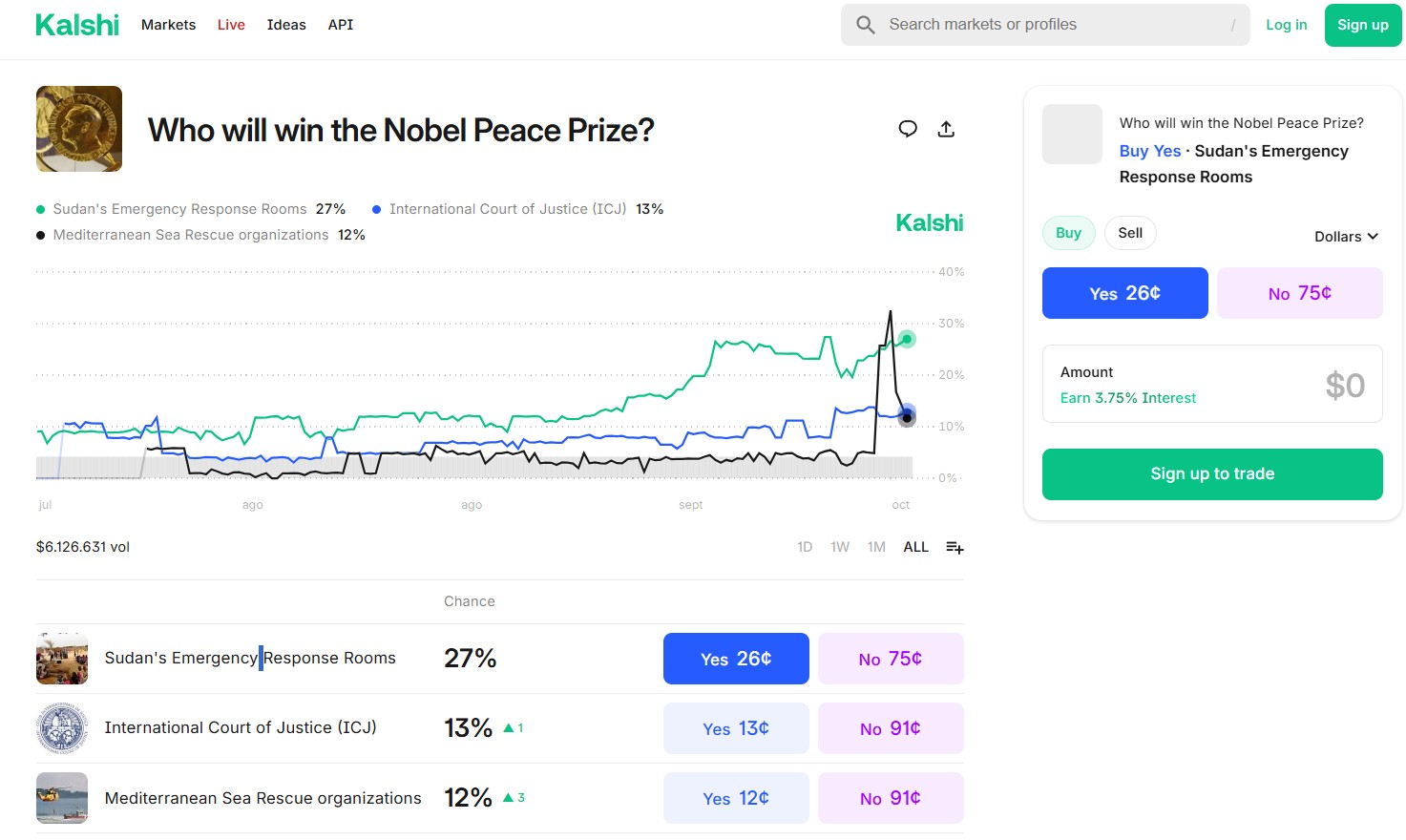Screen dimensions: 1406x840
Task: Click the Sudan's Emergency Response Rooms thumbnail
Action: click(x=62, y=659)
